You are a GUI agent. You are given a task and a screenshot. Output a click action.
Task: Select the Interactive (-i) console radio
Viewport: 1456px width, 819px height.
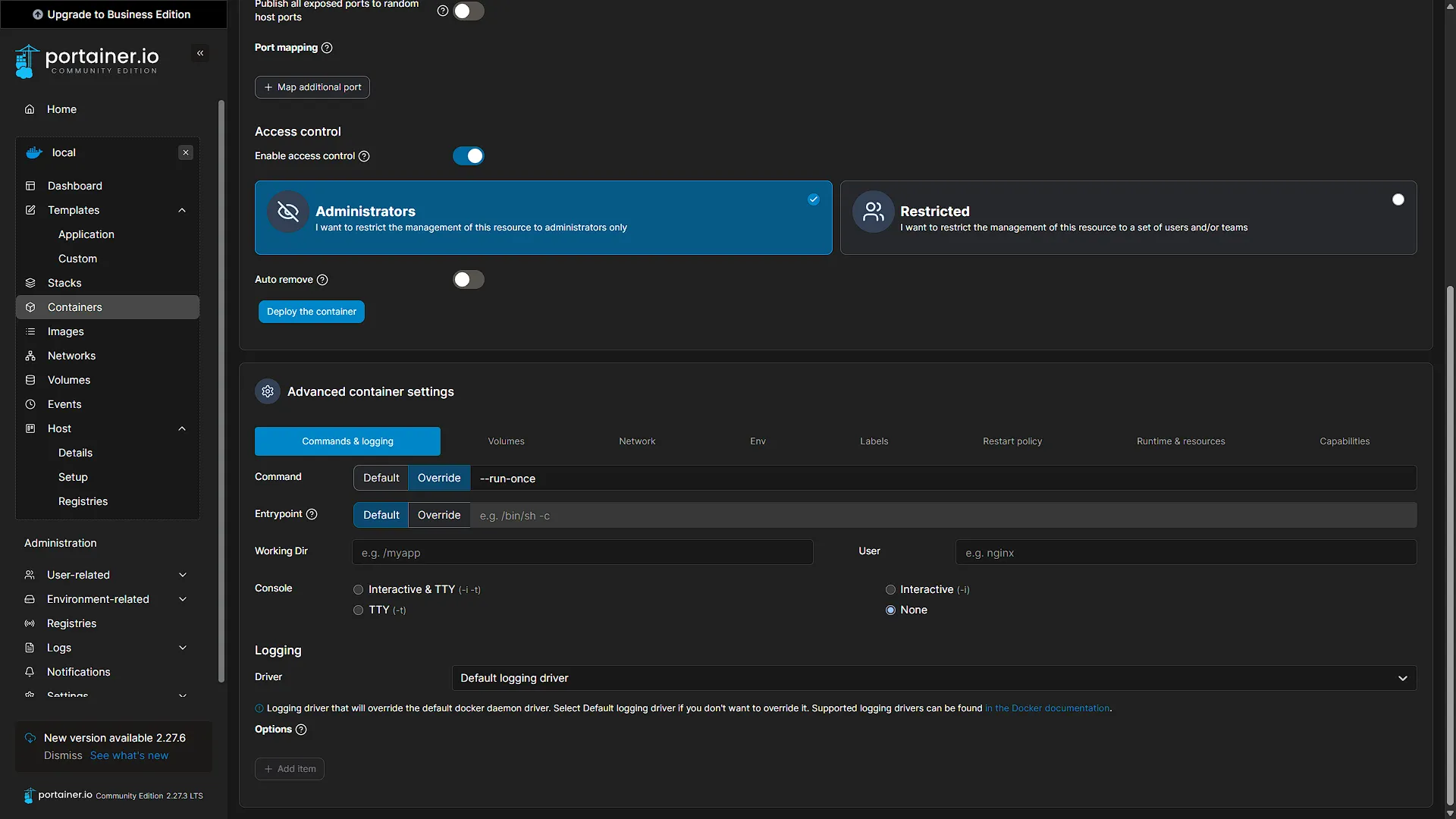point(890,590)
